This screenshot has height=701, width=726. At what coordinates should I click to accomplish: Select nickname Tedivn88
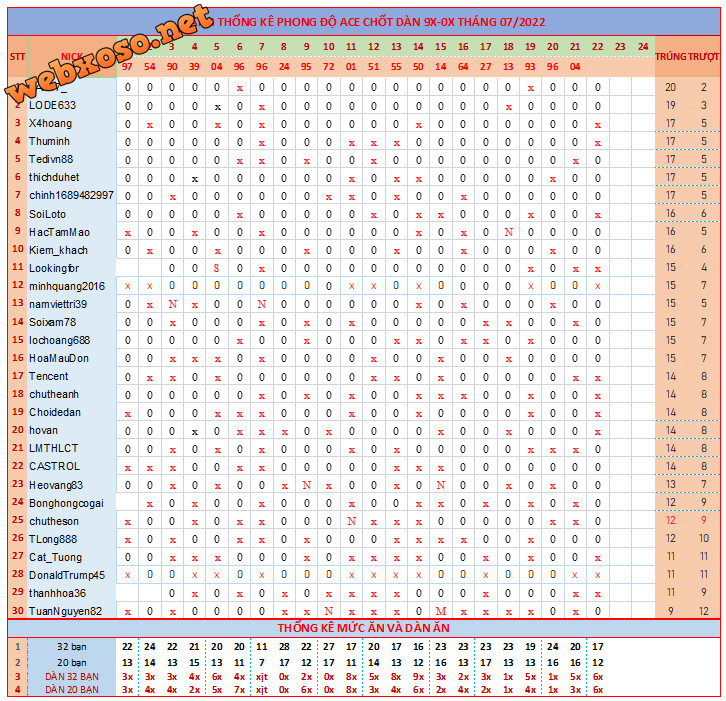pyautogui.click(x=51, y=159)
